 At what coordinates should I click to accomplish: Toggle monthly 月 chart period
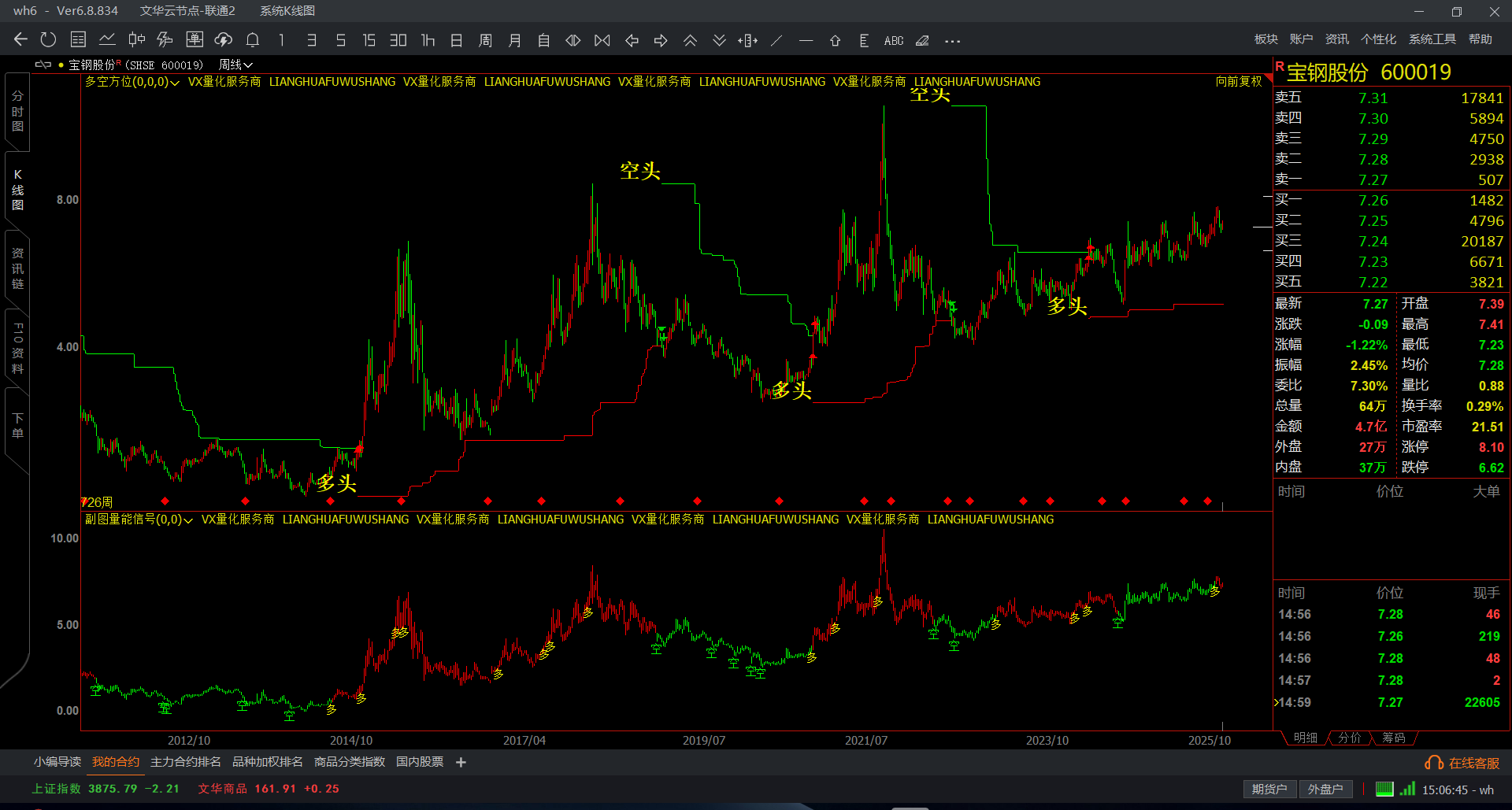click(x=514, y=40)
